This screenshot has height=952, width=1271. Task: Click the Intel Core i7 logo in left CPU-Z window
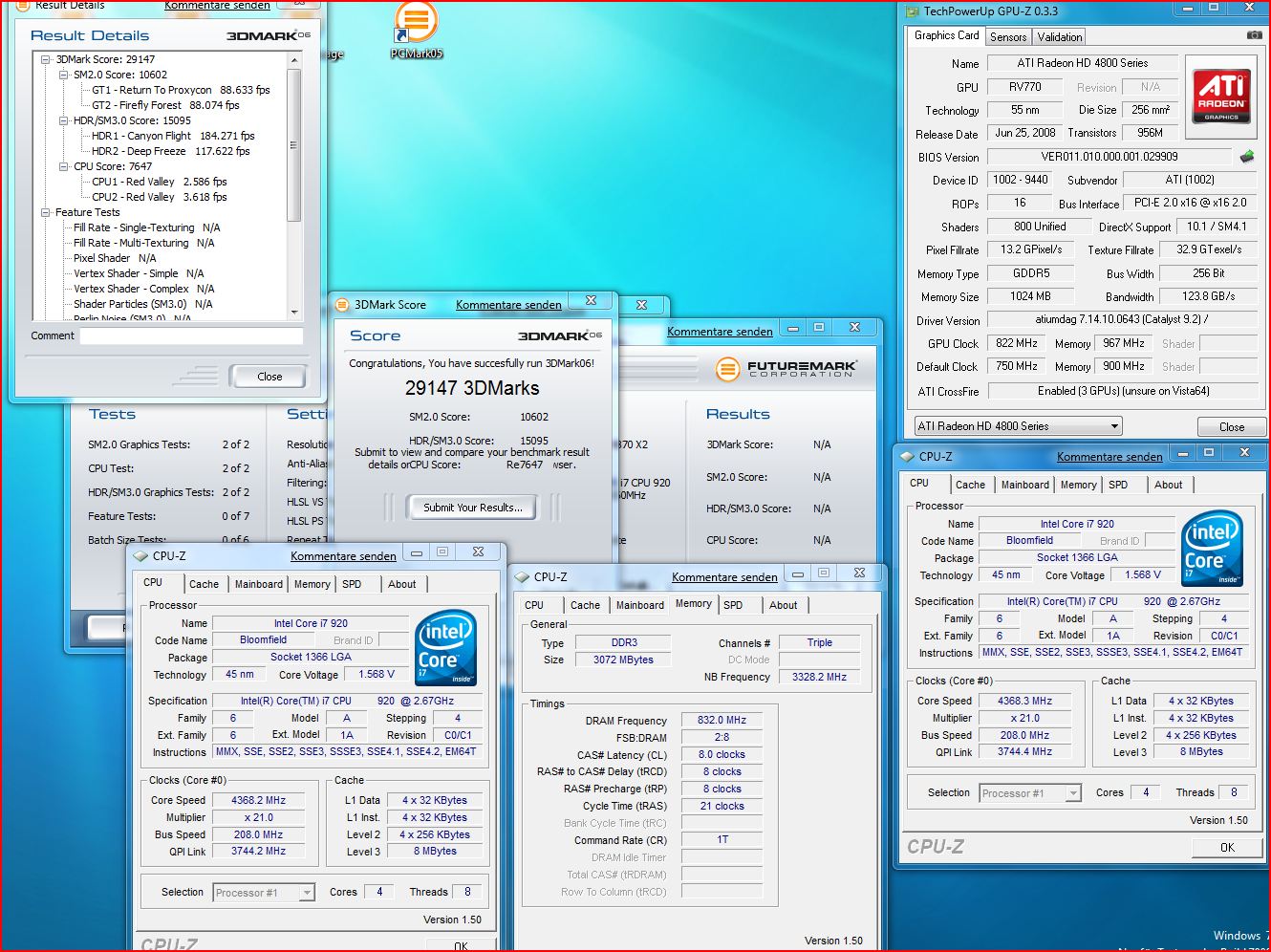click(x=446, y=647)
